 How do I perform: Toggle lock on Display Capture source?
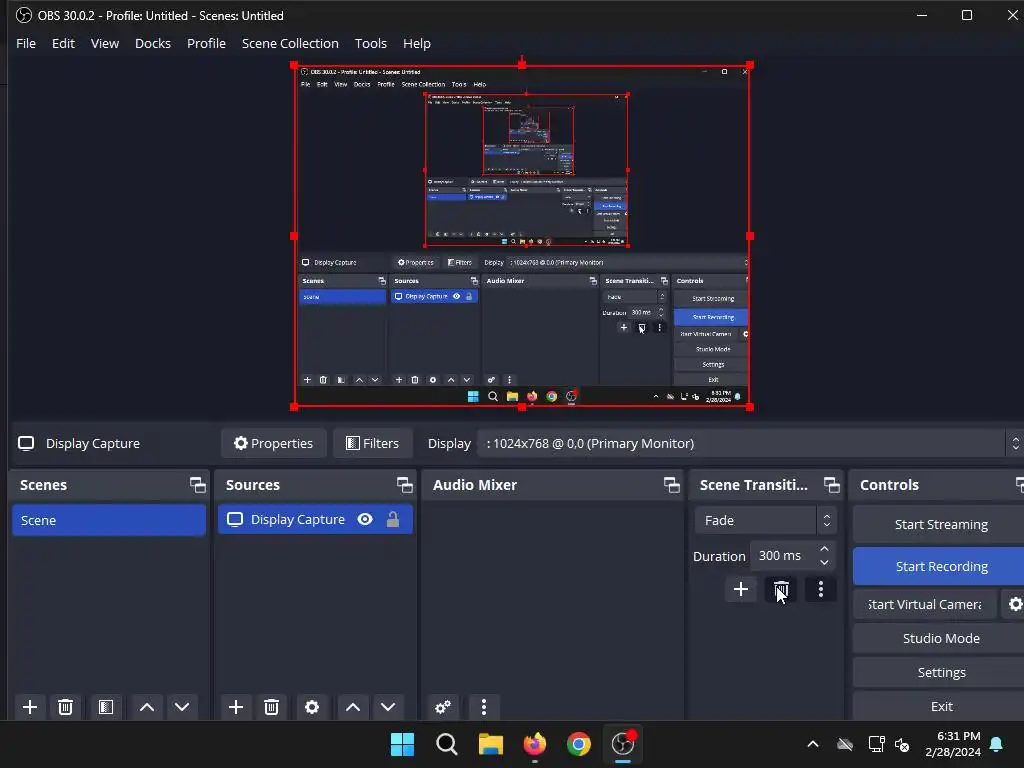(x=392, y=519)
